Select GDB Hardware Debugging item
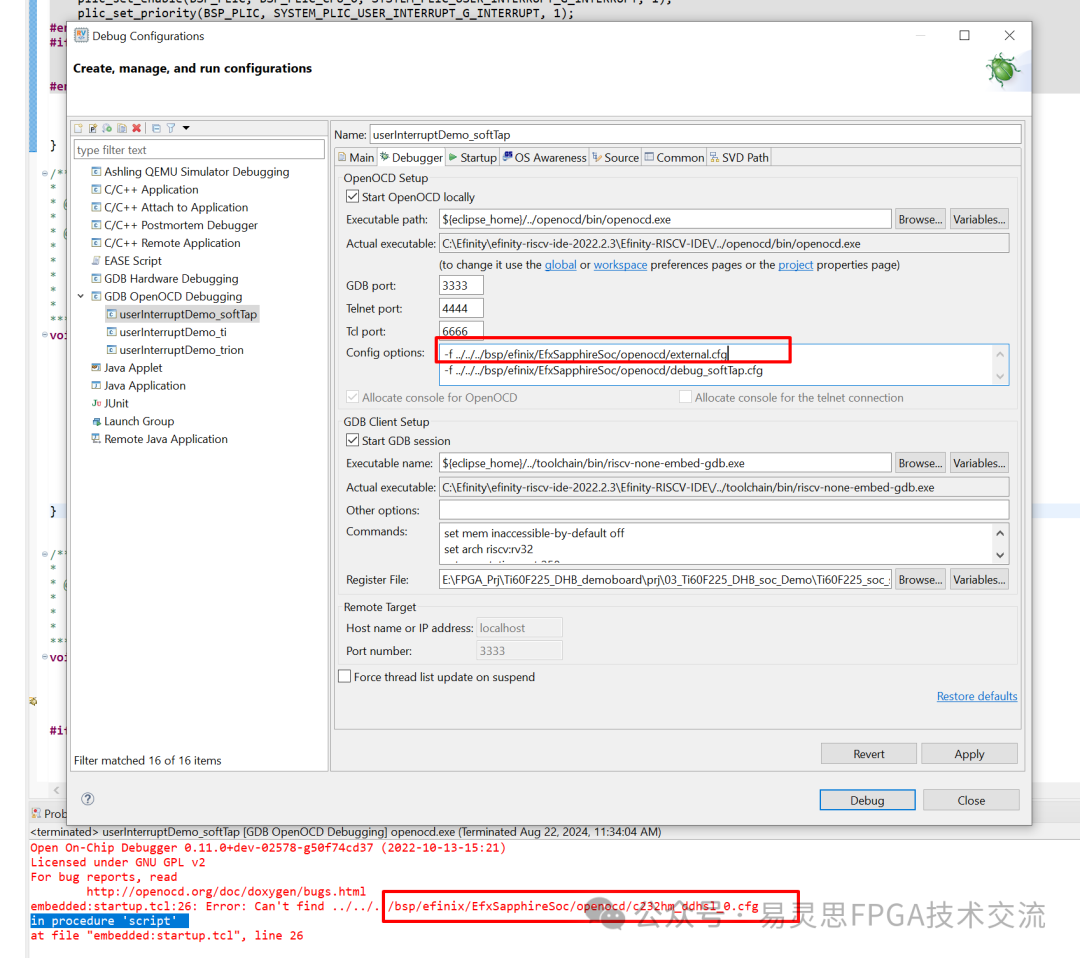 tap(171, 279)
